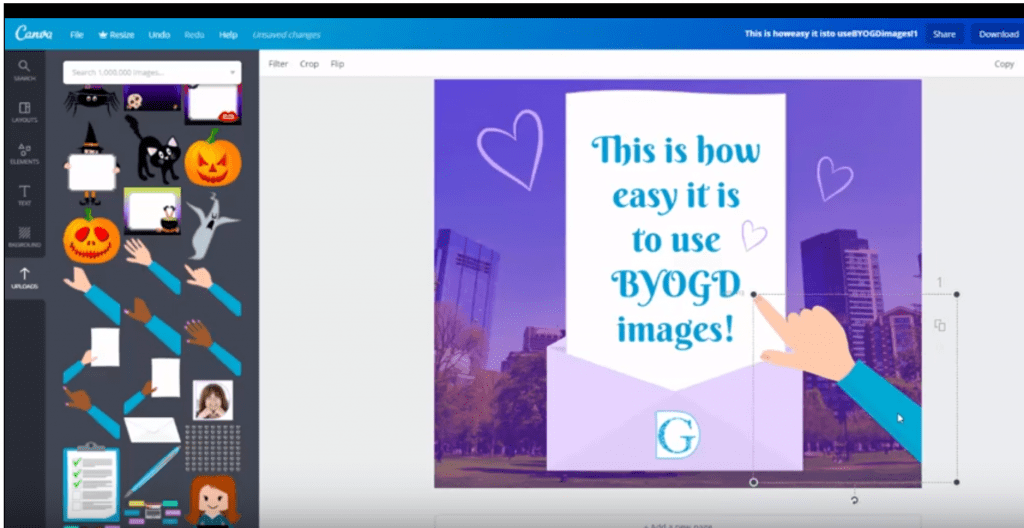Select the girl photo thumbnail
The height and width of the screenshot is (528, 1024).
[212, 400]
